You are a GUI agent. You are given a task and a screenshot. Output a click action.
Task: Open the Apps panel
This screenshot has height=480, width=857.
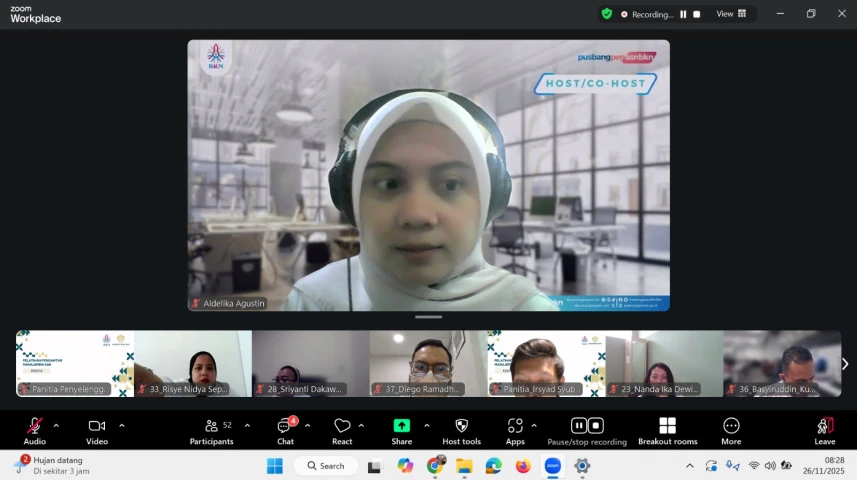[515, 431]
